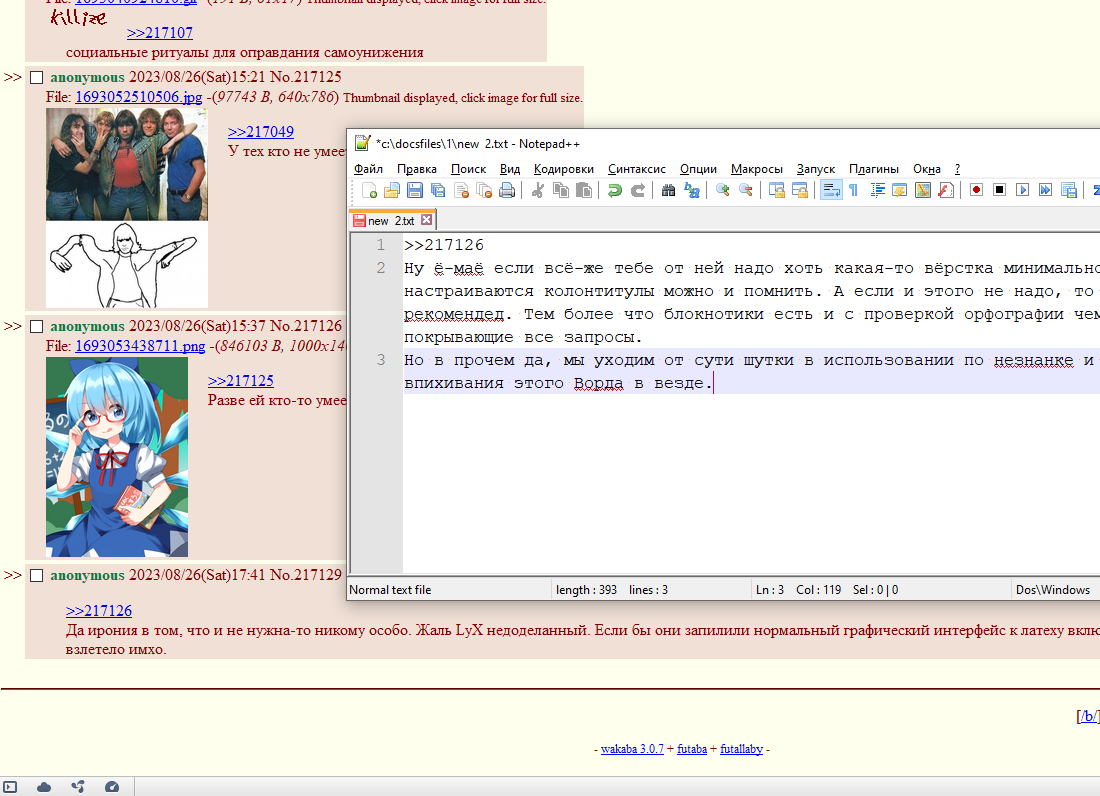This screenshot has width=1100, height=796.
Task: Open the wakaba 3.0.7 footer link
Action: [x=632, y=749]
